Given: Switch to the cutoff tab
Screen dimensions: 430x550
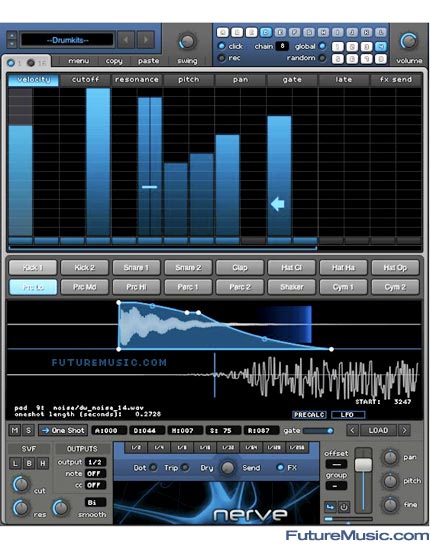Looking at the screenshot, I should click(x=85, y=80).
